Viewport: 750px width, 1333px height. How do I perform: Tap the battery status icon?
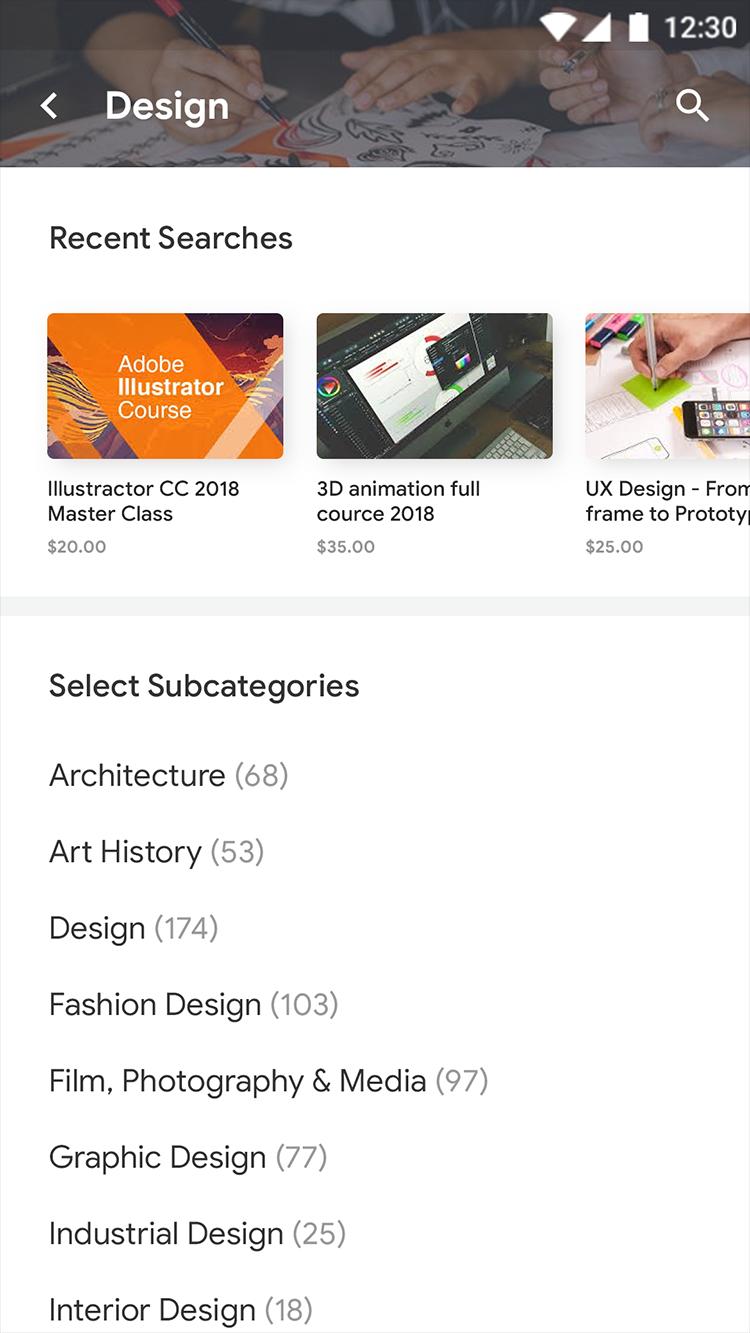(x=637, y=27)
